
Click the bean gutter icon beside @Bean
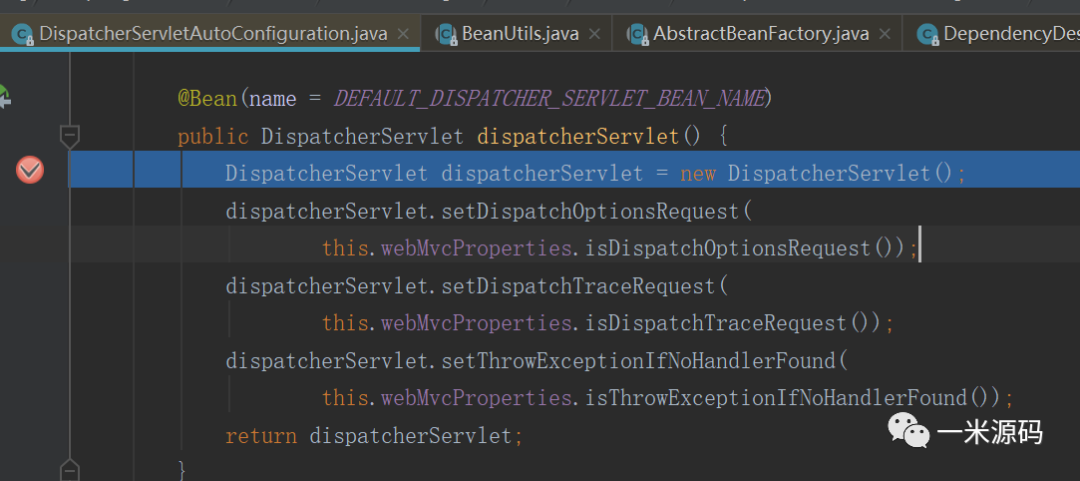tap(4, 96)
